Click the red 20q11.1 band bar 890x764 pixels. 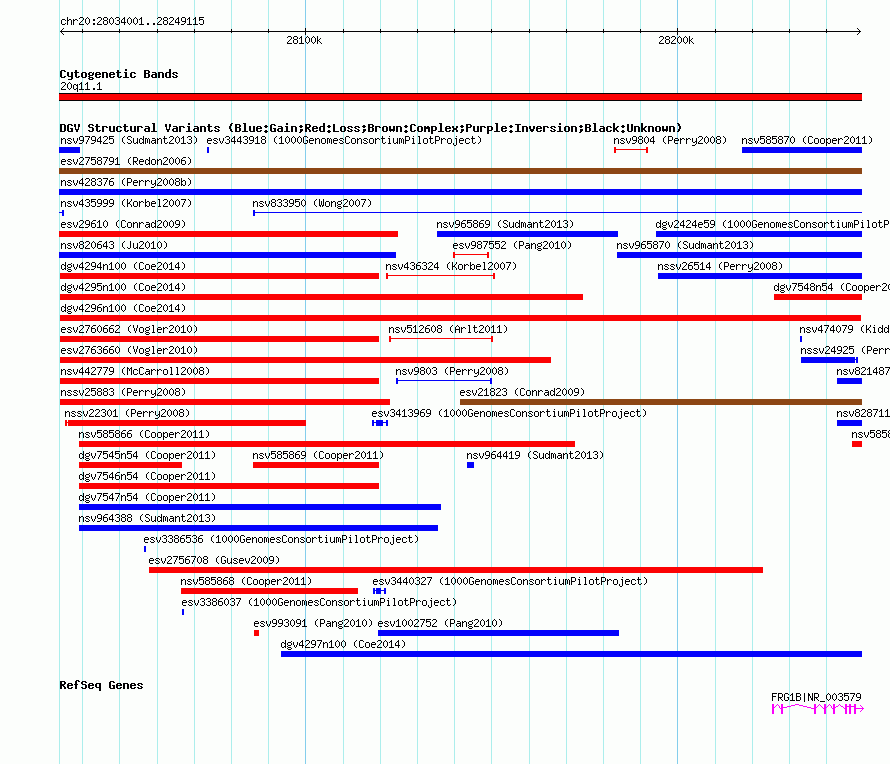coord(460,97)
